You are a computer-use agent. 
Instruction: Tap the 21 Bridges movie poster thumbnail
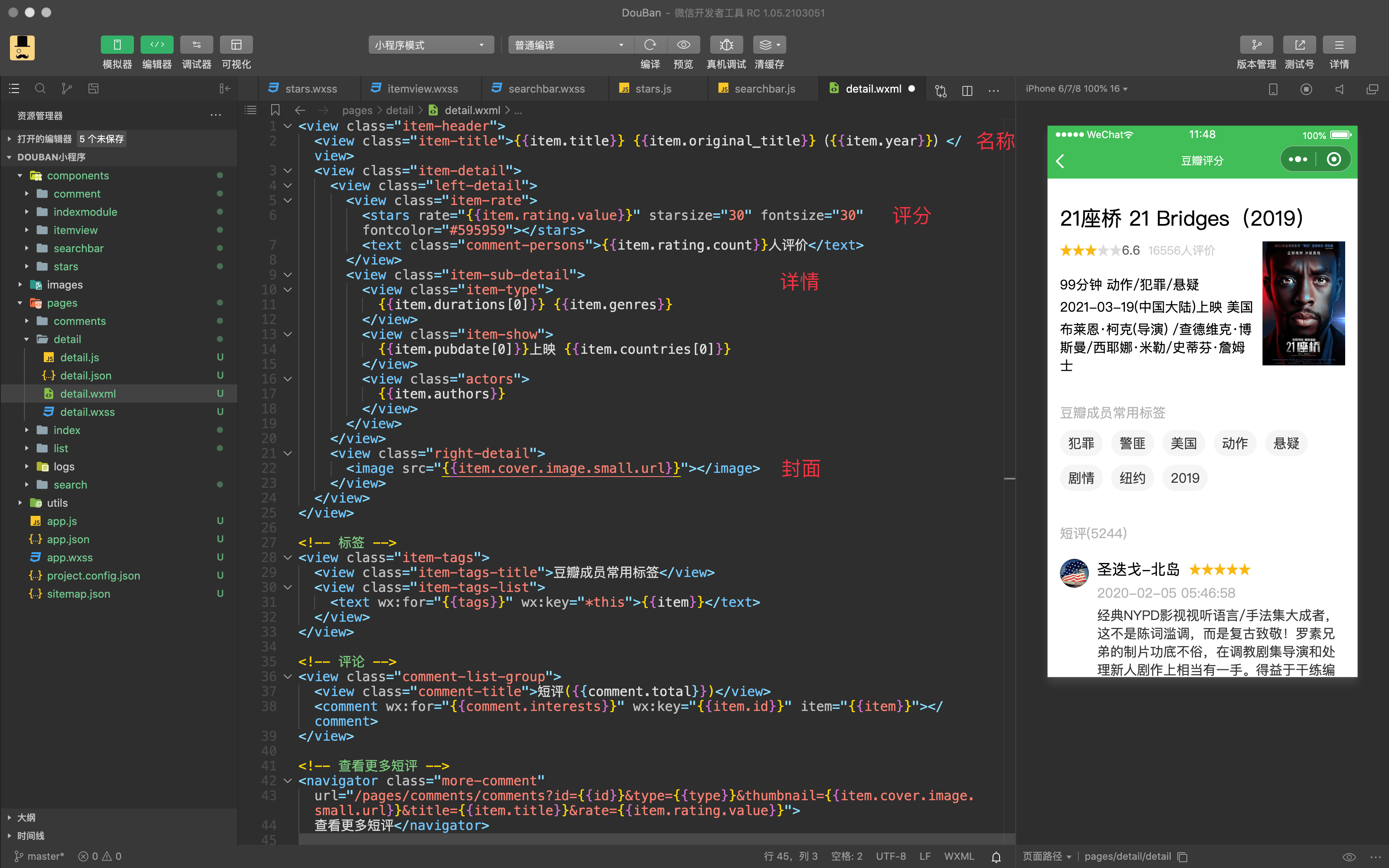coord(1303,303)
